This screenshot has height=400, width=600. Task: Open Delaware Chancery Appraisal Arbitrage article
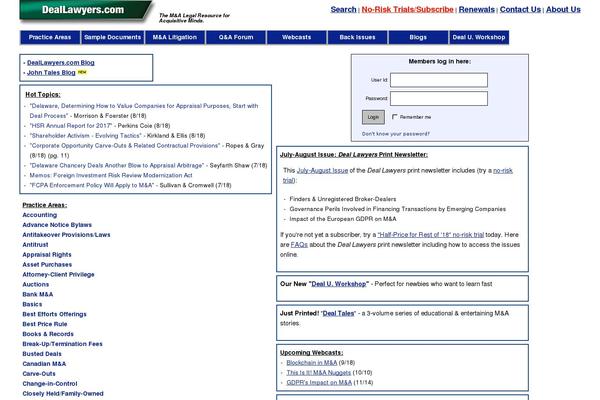(x=117, y=166)
